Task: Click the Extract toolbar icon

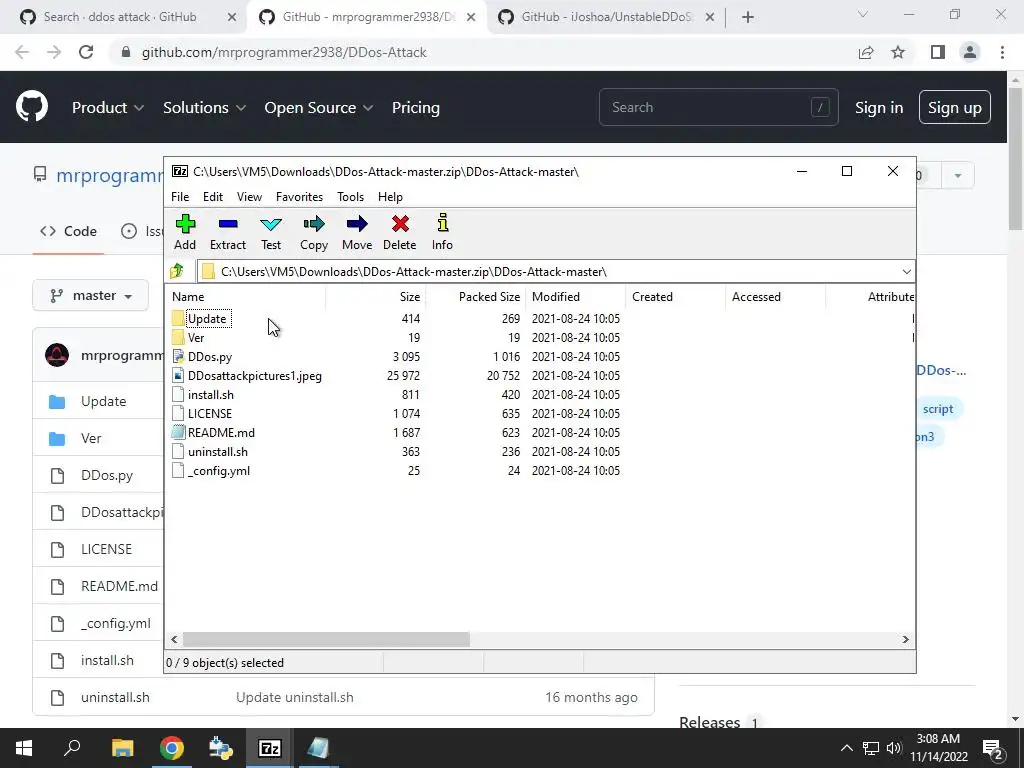Action: [228, 232]
